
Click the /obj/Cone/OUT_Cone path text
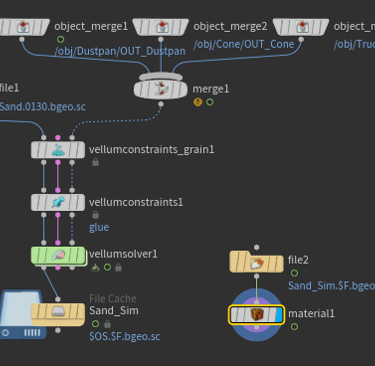click(244, 44)
